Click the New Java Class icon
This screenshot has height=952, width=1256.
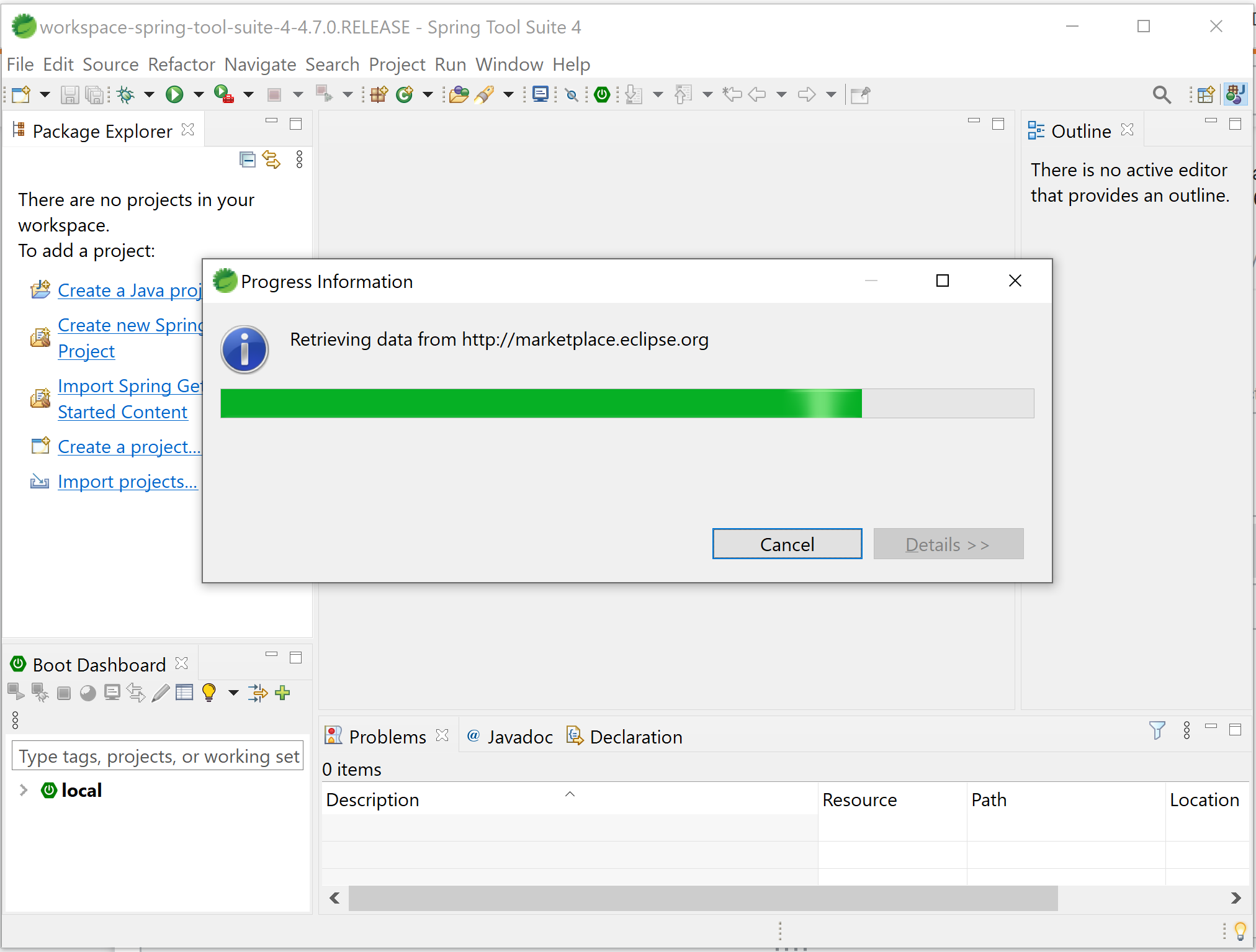tap(405, 94)
